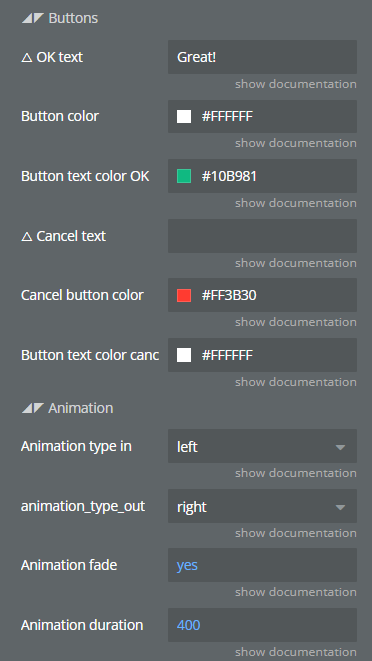This screenshot has height=661, width=372.
Task: Open the animation_type_out dropdown set to right
Action: click(x=262, y=506)
